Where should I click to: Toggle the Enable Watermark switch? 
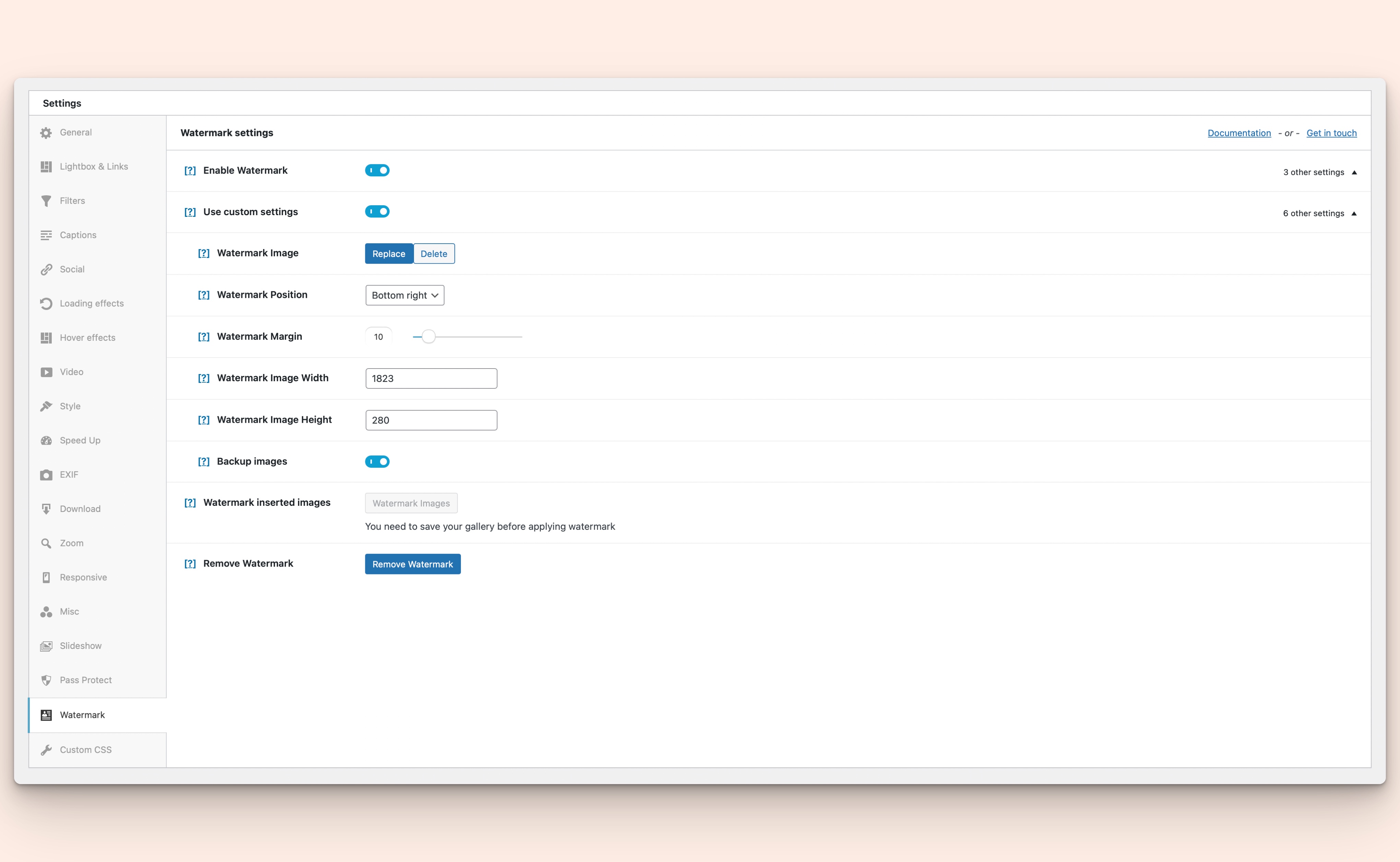pyautogui.click(x=378, y=170)
